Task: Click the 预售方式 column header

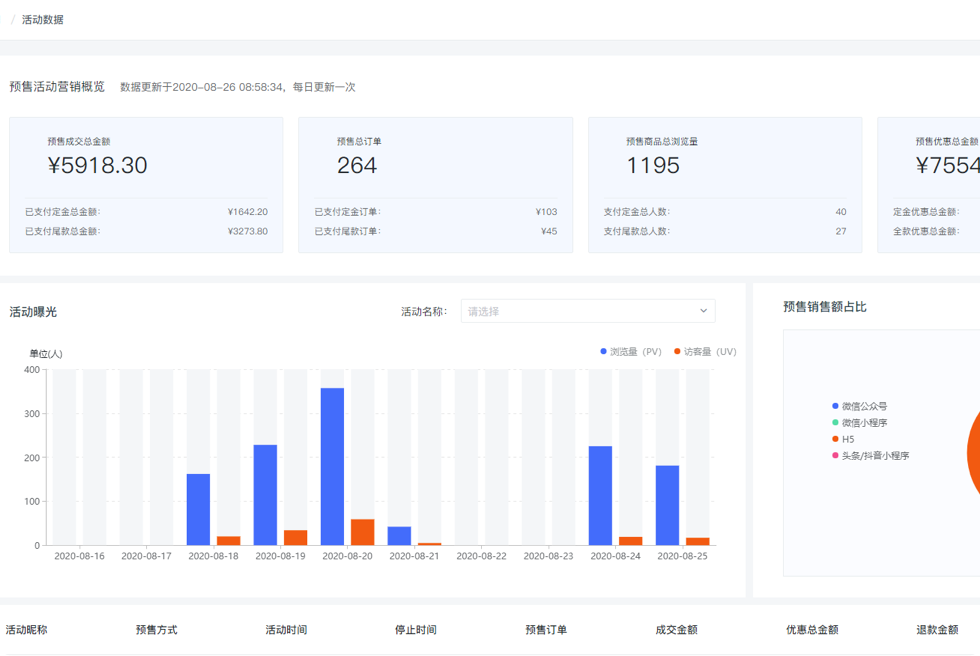Action: pyautogui.click(x=156, y=630)
